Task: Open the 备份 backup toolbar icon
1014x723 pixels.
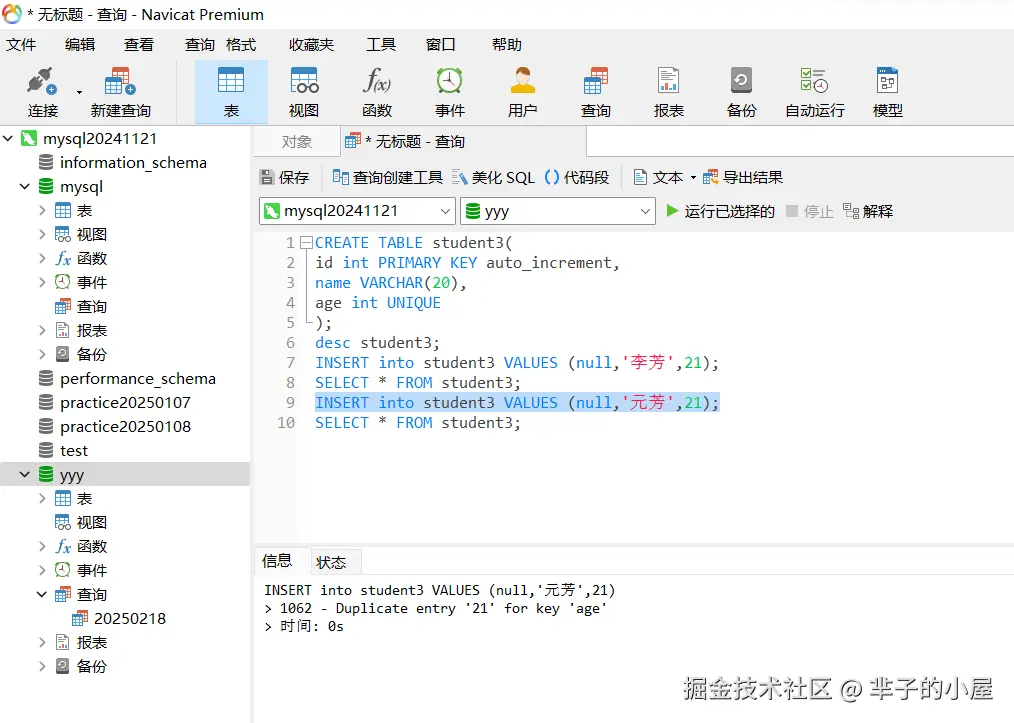Action: 741,92
